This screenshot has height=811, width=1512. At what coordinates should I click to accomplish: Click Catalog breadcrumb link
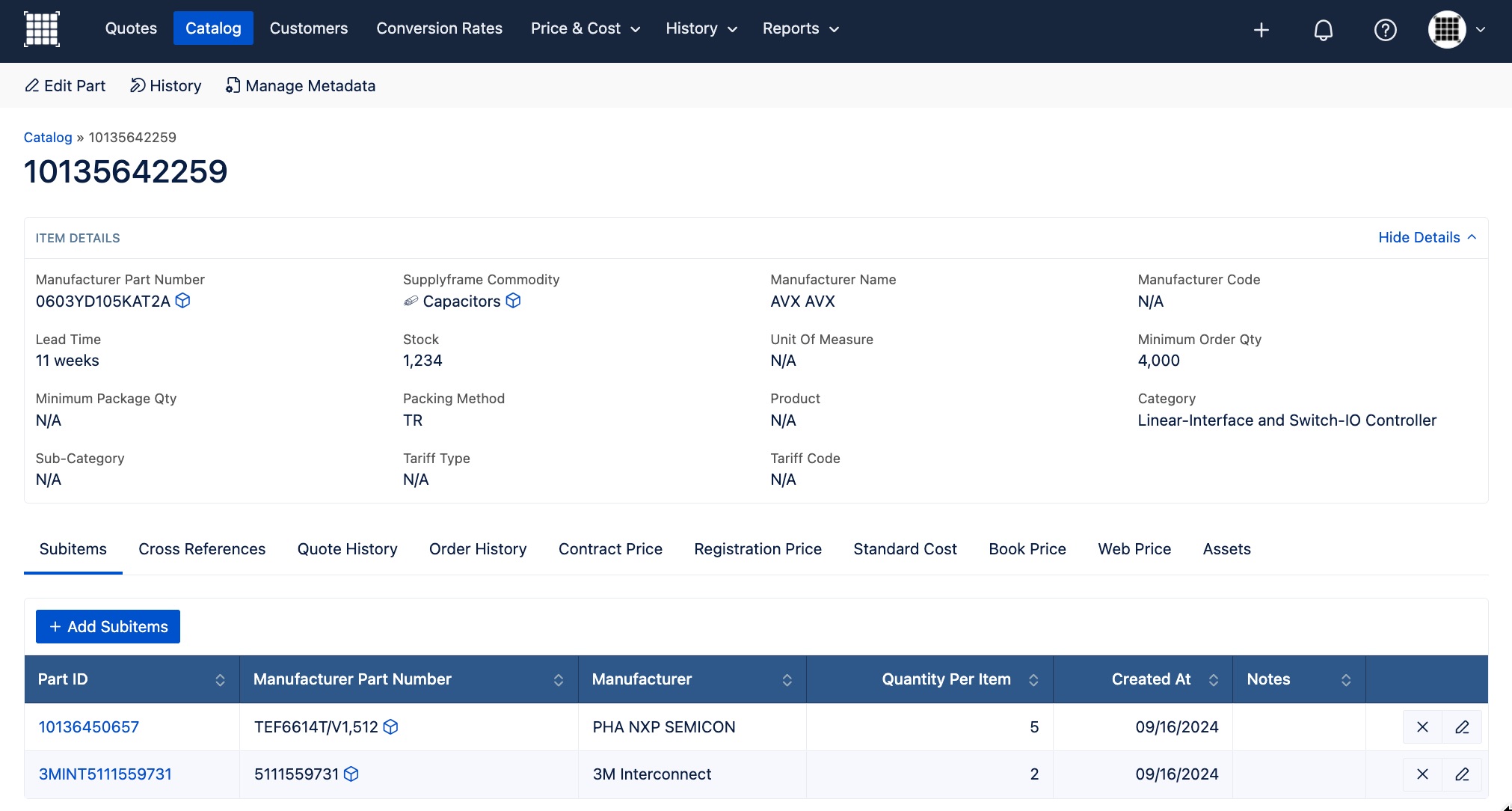pyautogui.click(x=48, y=138)
